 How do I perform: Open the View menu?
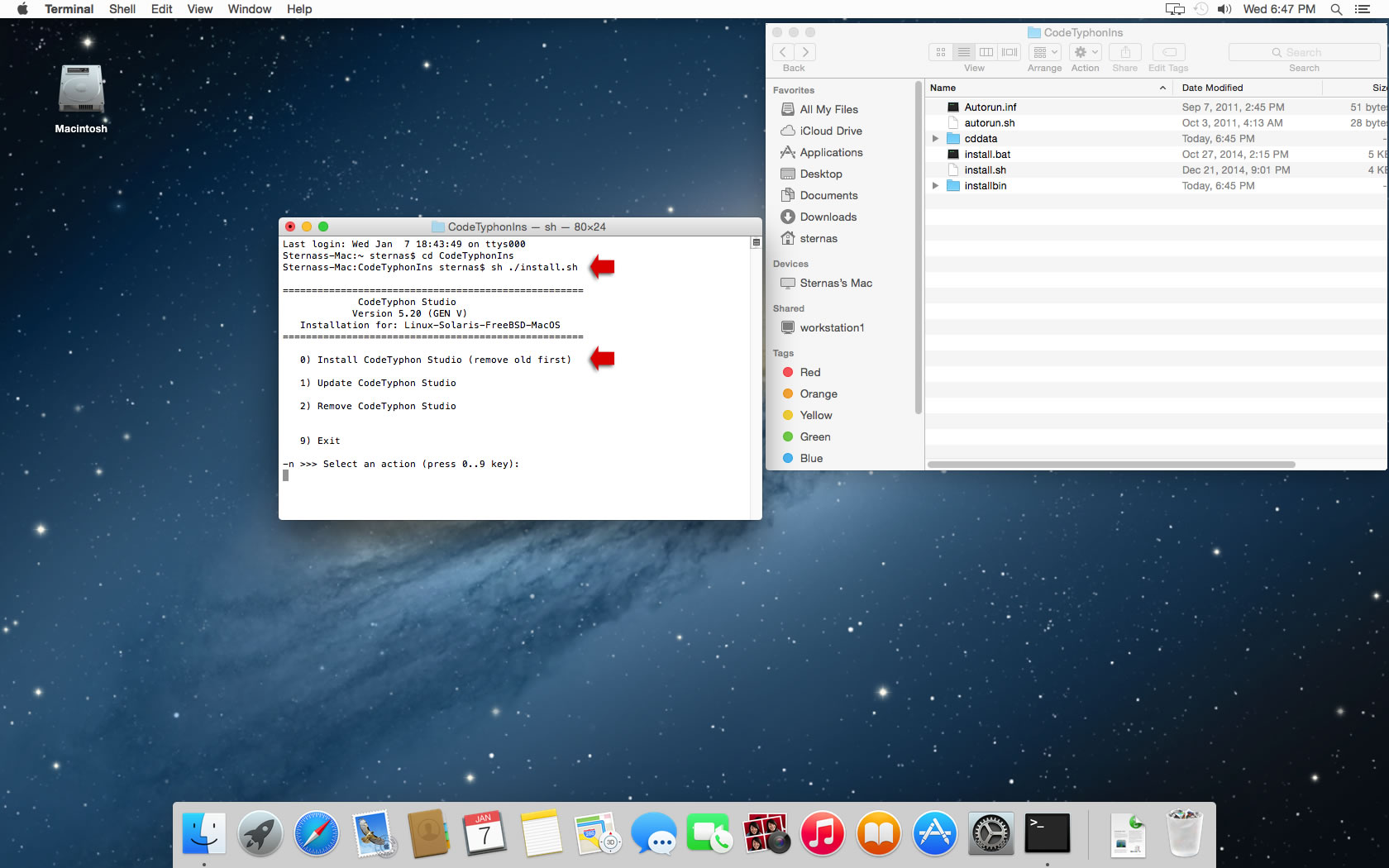tap(200, 9)
